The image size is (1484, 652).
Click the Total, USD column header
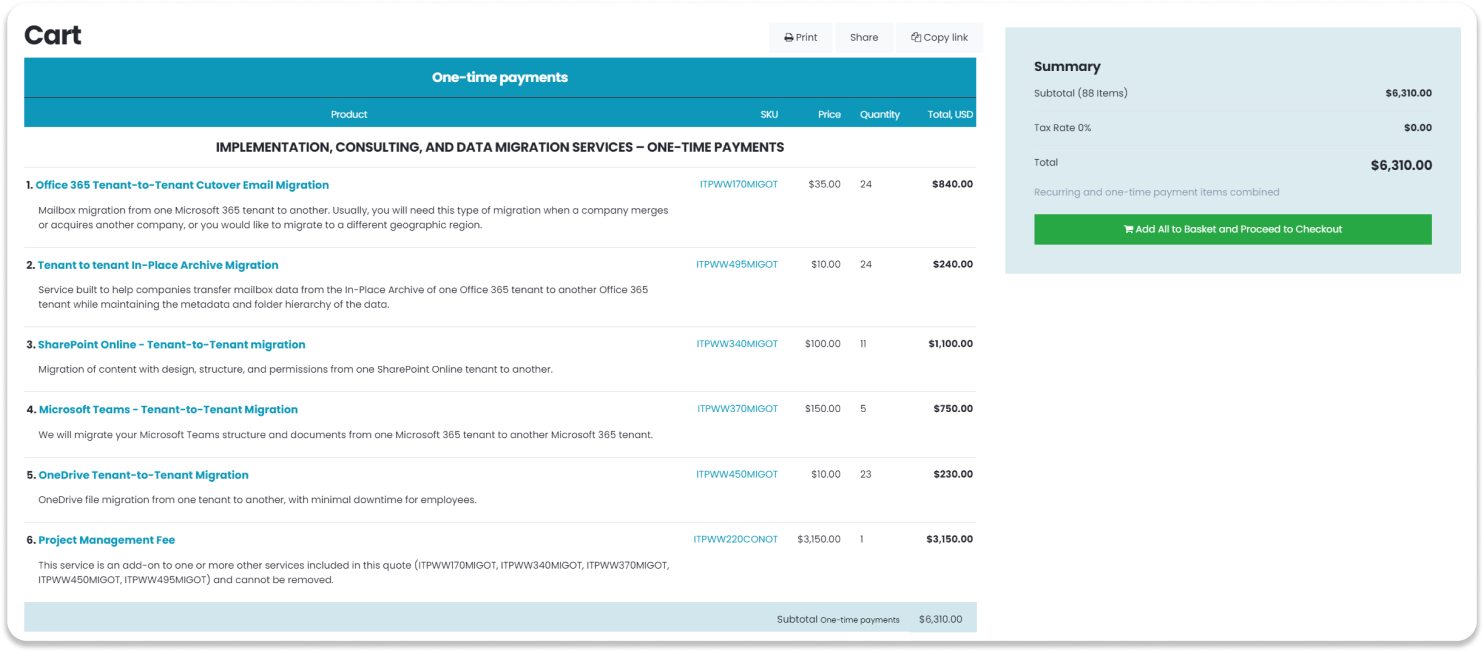tap(950, 114)
